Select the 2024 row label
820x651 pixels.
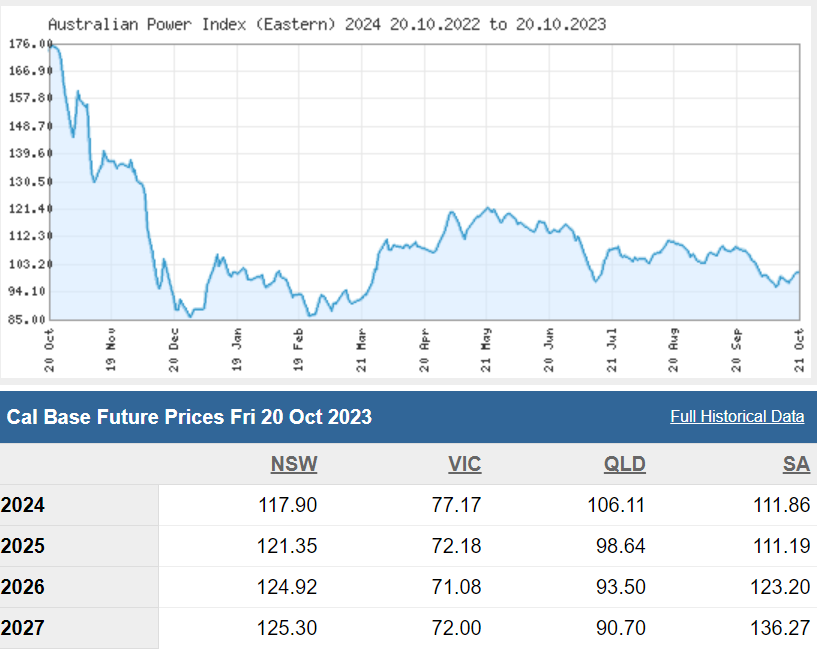click(24, 505)
